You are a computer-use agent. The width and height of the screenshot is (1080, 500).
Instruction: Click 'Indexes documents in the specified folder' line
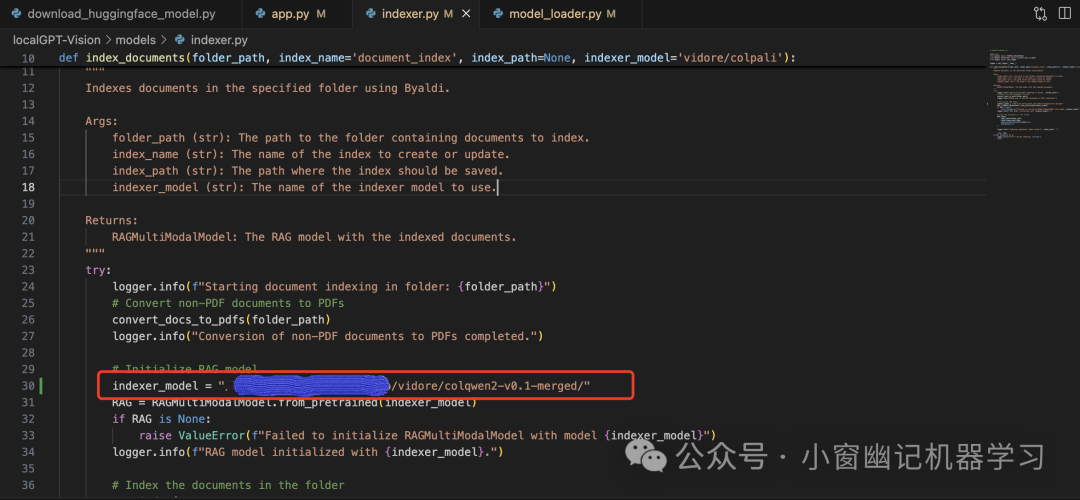click(x=267, y=88)
